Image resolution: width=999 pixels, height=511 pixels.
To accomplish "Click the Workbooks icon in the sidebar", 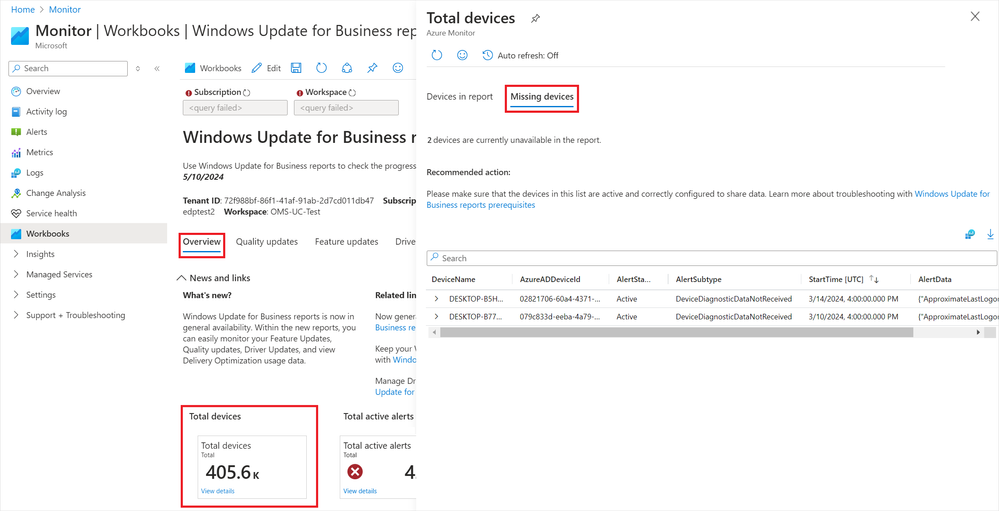I will pos(16,234).
